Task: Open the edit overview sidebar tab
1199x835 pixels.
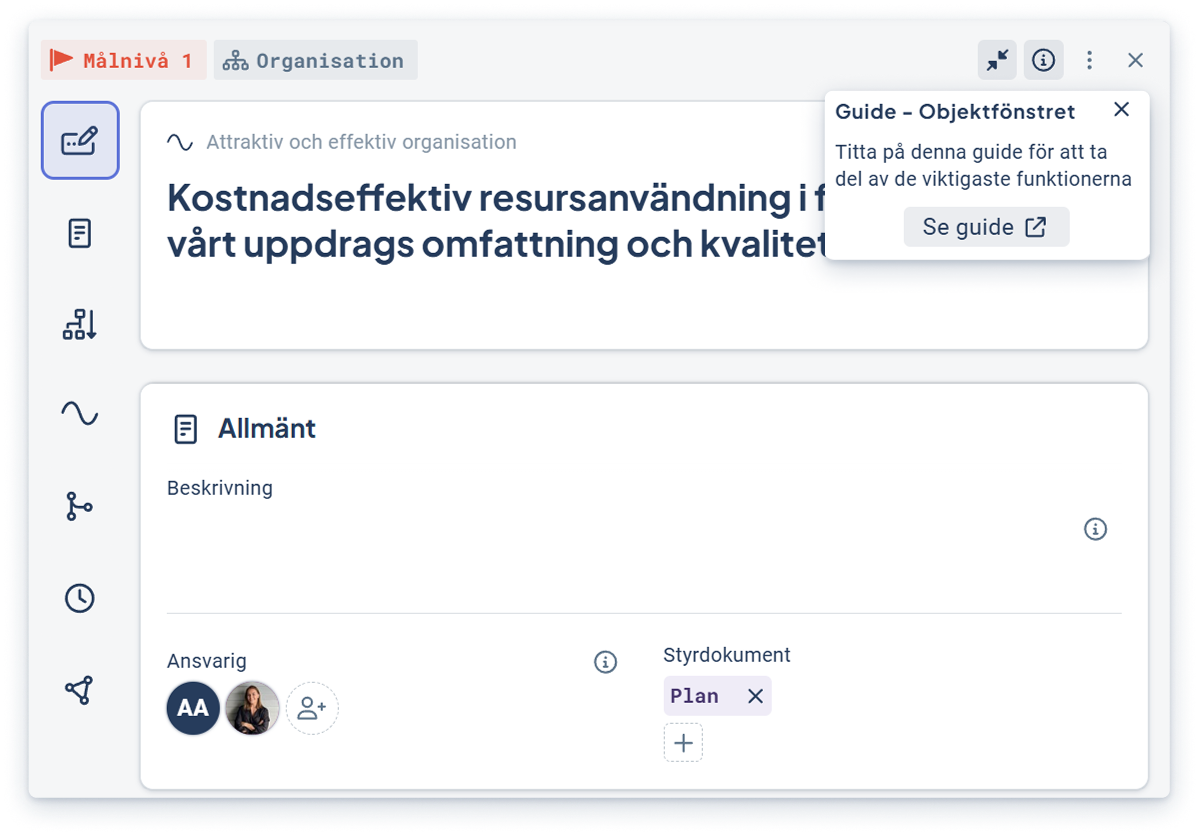Action: (80, 141)
